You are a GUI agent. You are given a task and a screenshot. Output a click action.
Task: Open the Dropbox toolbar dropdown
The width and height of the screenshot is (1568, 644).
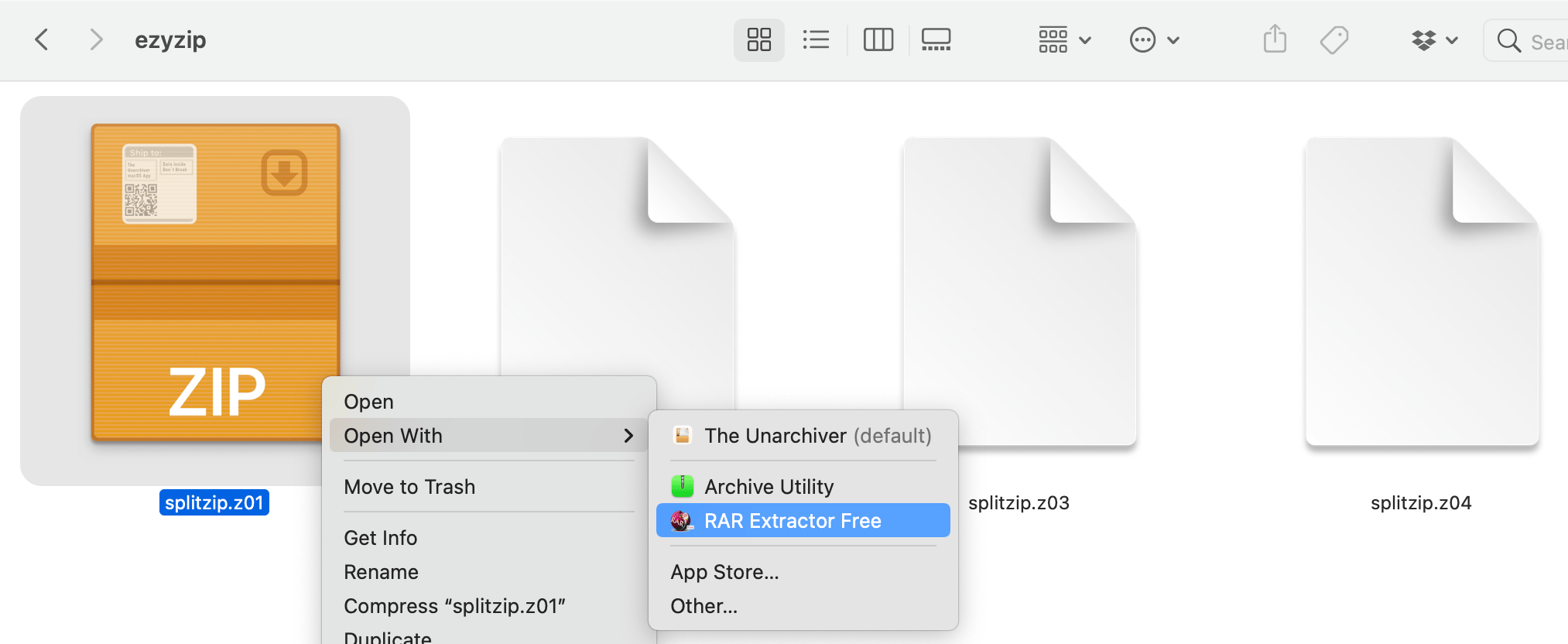[x=1434, y=39]
